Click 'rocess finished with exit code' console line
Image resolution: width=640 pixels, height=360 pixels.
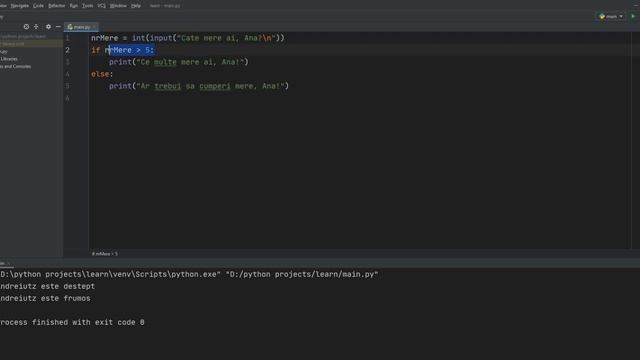pyautogui.click(x=72, y=322)
